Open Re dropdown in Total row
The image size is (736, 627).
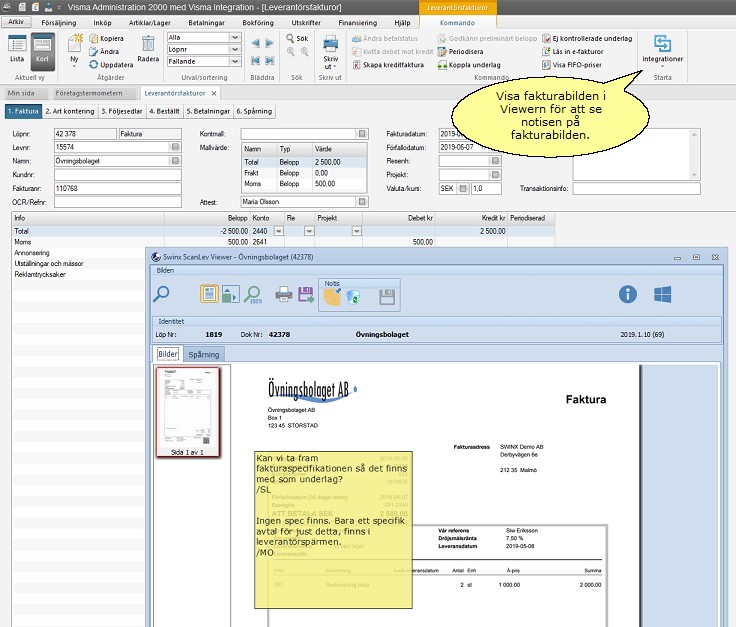coord(309,231)
